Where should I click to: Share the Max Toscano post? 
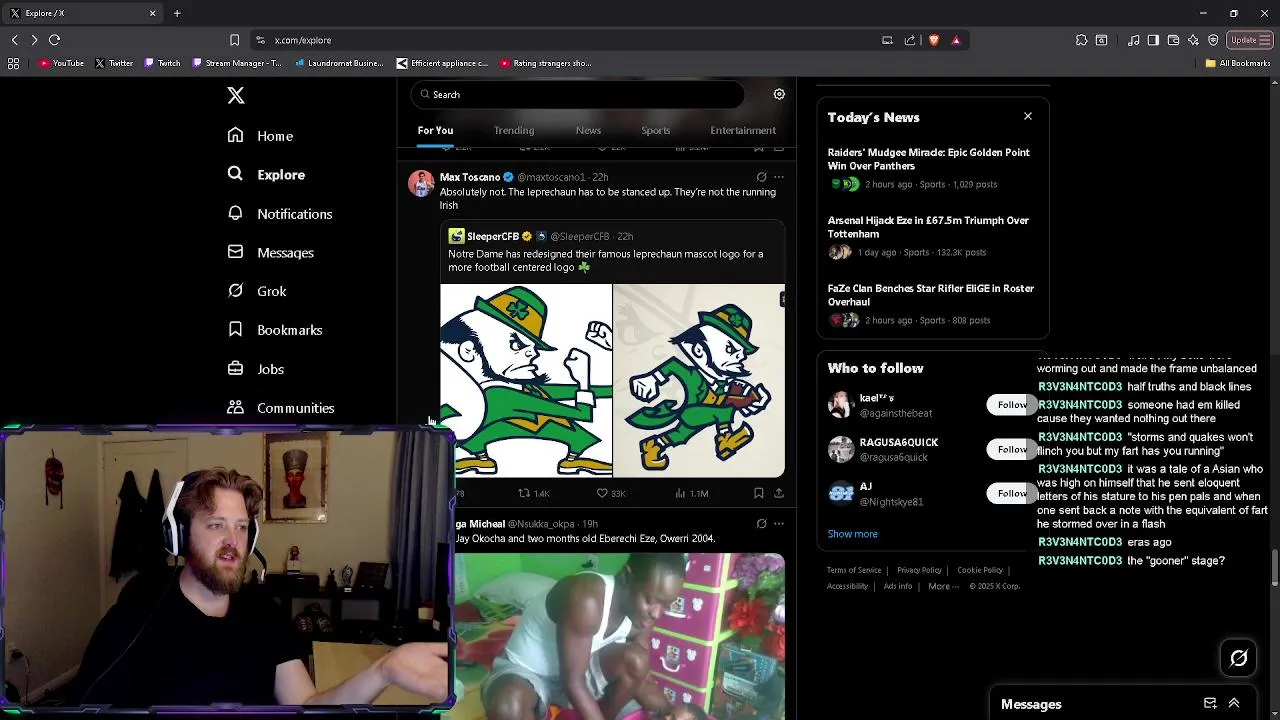pos(779,493)
